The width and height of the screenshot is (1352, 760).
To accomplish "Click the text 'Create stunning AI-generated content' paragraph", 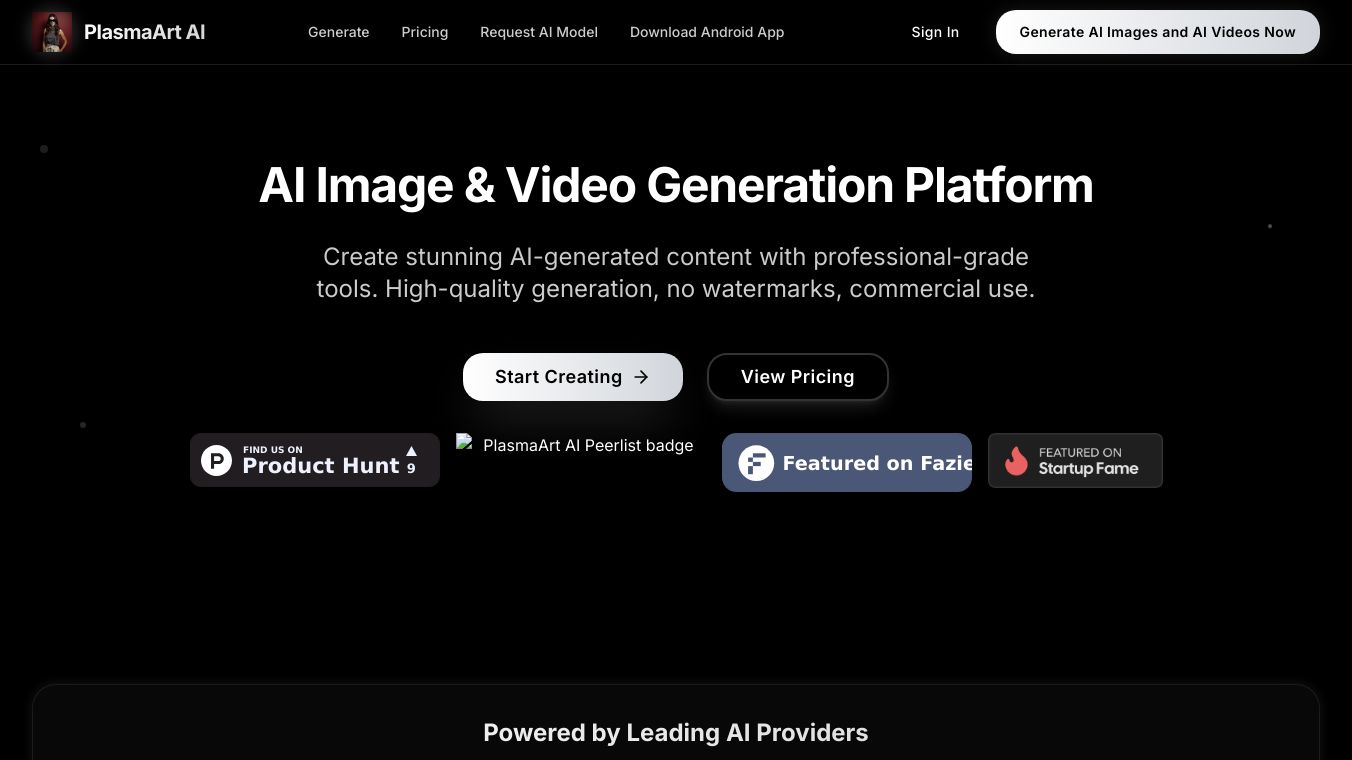I will [676, 273].
